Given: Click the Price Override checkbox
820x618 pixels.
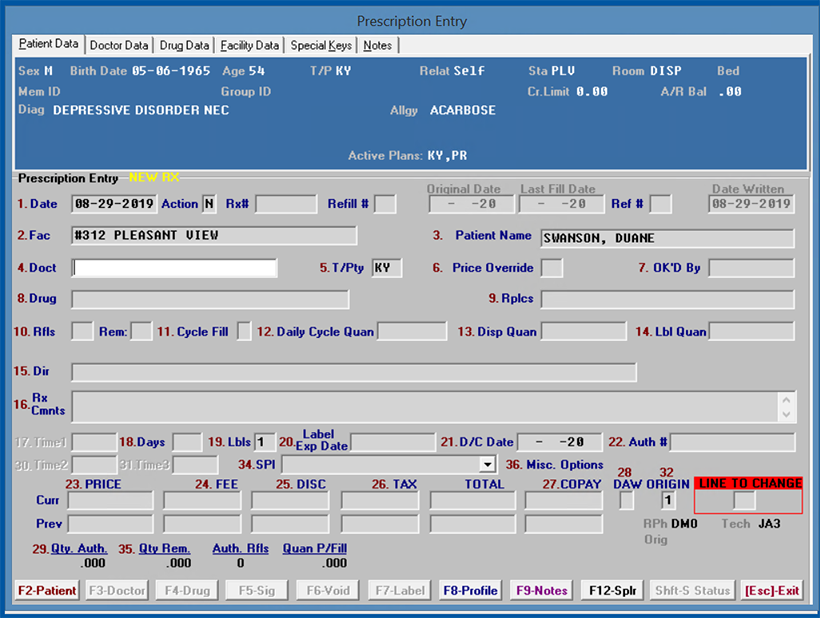Looking at the screenshot, I should (551, 268).
